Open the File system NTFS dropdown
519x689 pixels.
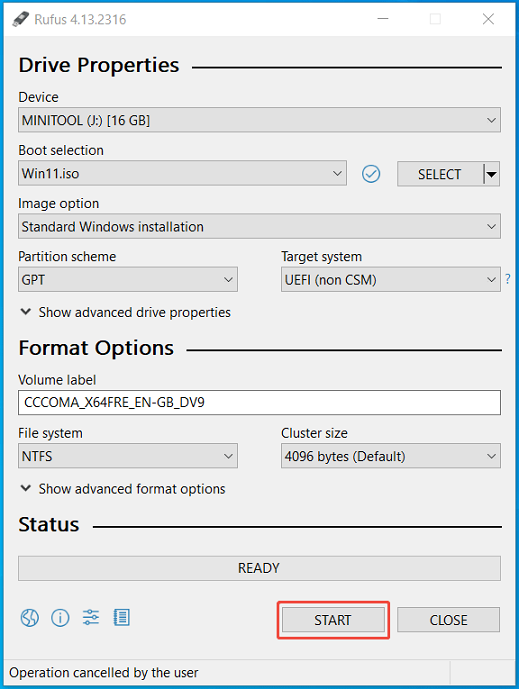128,456
